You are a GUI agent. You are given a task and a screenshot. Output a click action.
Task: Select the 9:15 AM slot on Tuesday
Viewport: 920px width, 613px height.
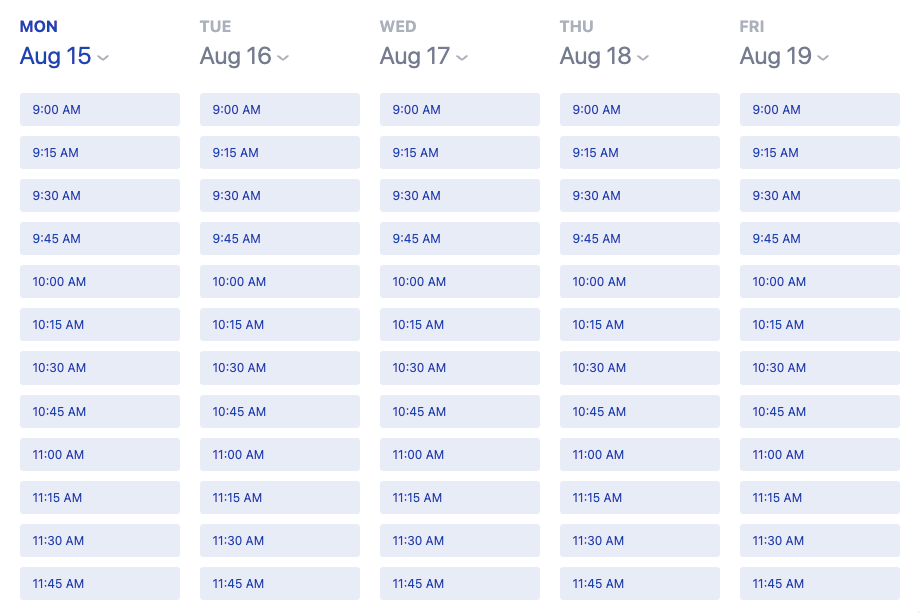point(279,152)
